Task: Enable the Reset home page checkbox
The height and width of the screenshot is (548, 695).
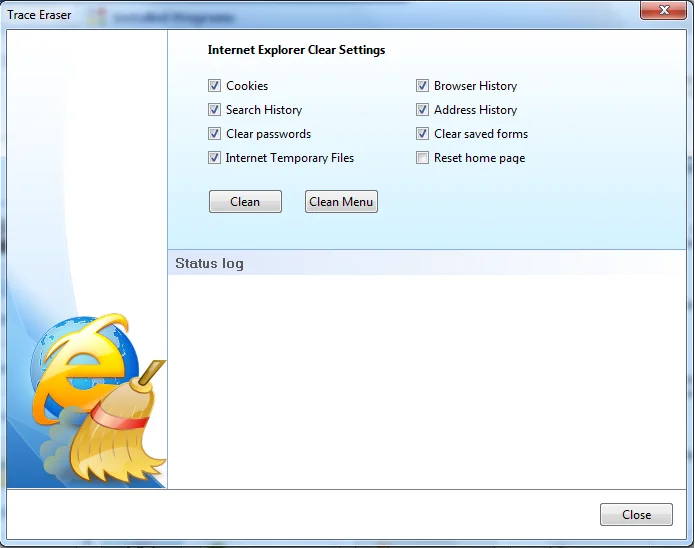Action: click(422, 157)
